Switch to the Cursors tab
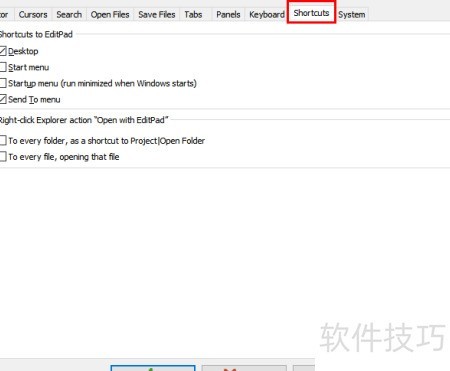450x371 pixels. pos(33,15)
